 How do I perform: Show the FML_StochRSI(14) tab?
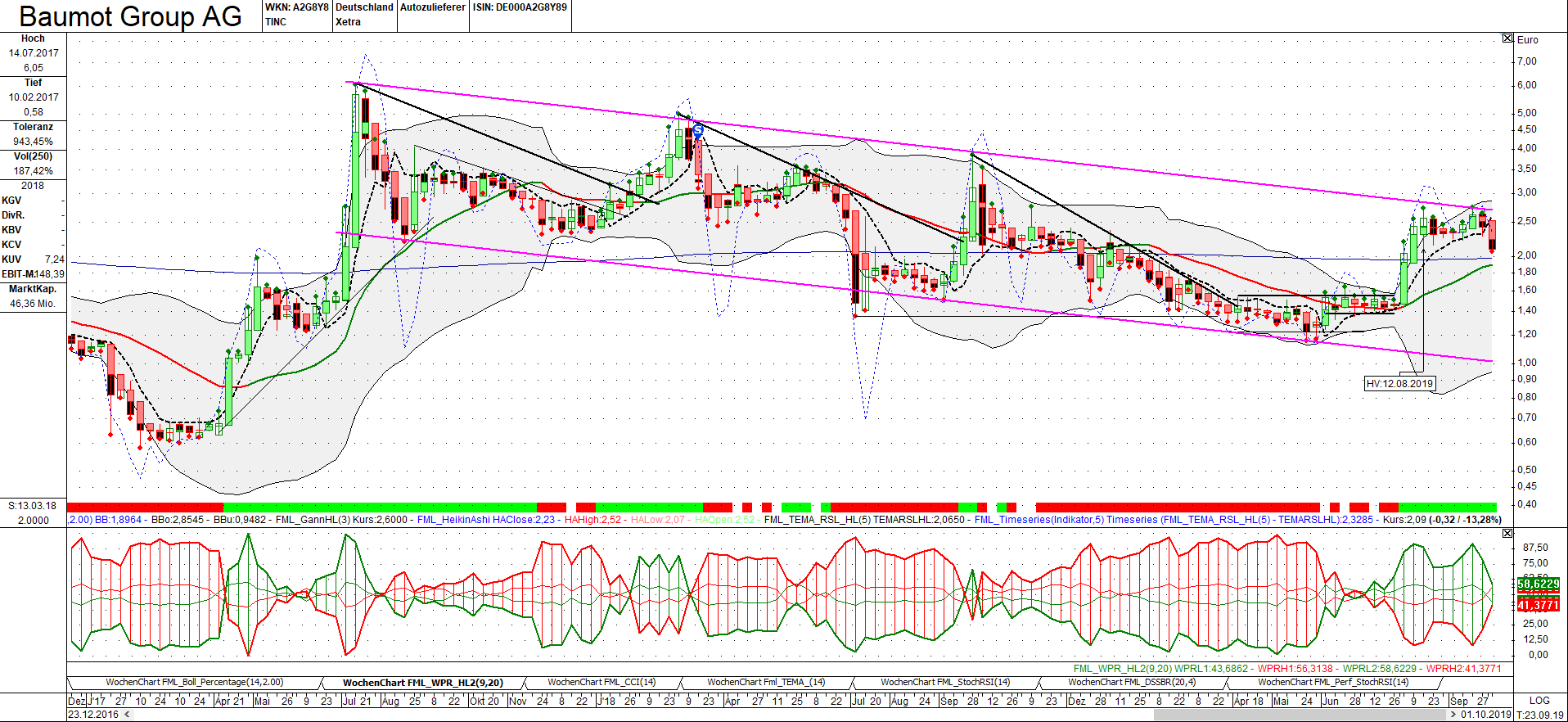pos(945,682)
